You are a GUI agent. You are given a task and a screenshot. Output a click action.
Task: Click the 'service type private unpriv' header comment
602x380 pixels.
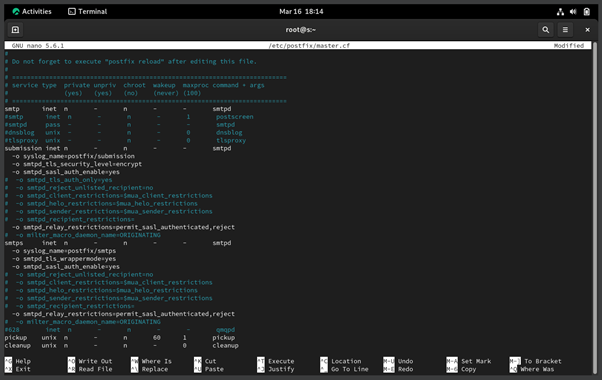click(134, 85)
